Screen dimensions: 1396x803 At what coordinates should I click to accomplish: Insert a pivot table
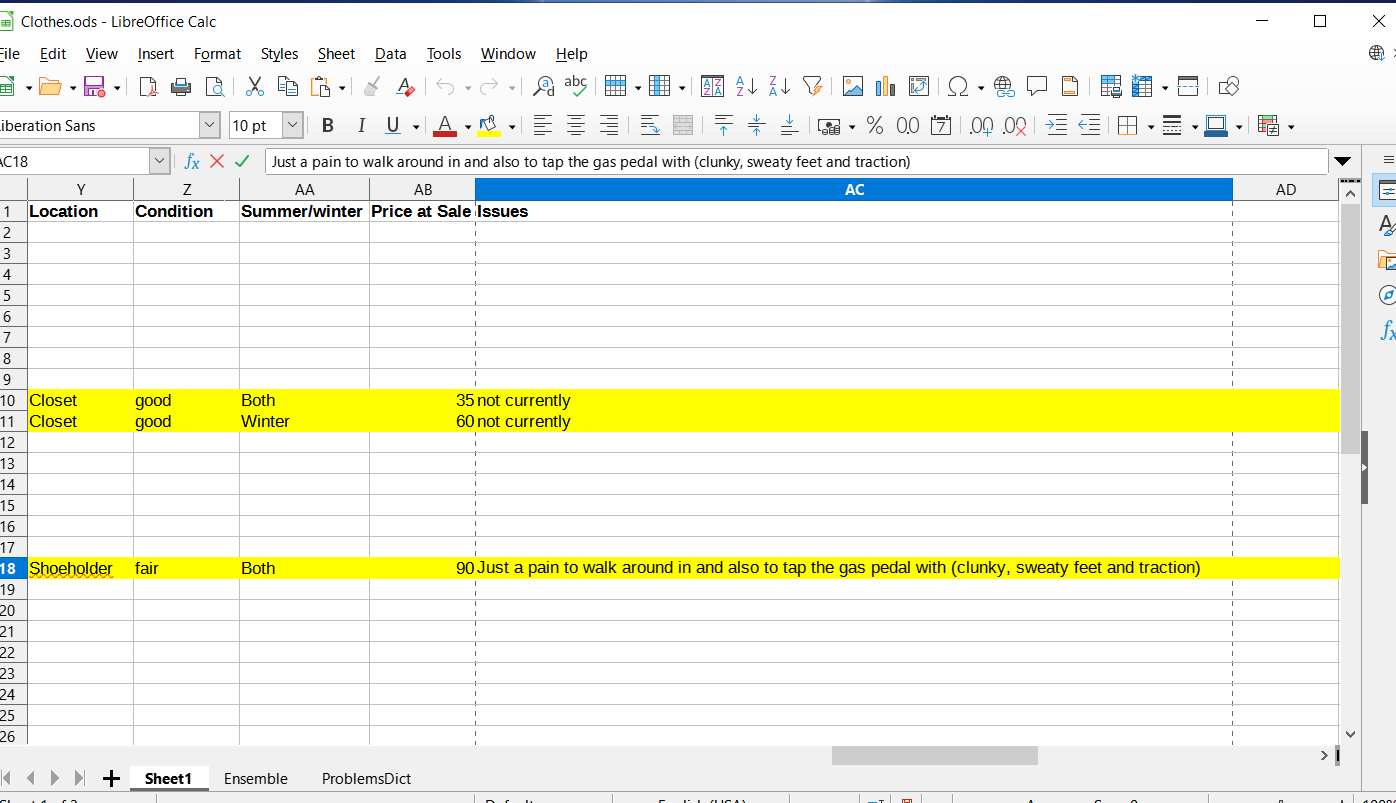point(919,87)
